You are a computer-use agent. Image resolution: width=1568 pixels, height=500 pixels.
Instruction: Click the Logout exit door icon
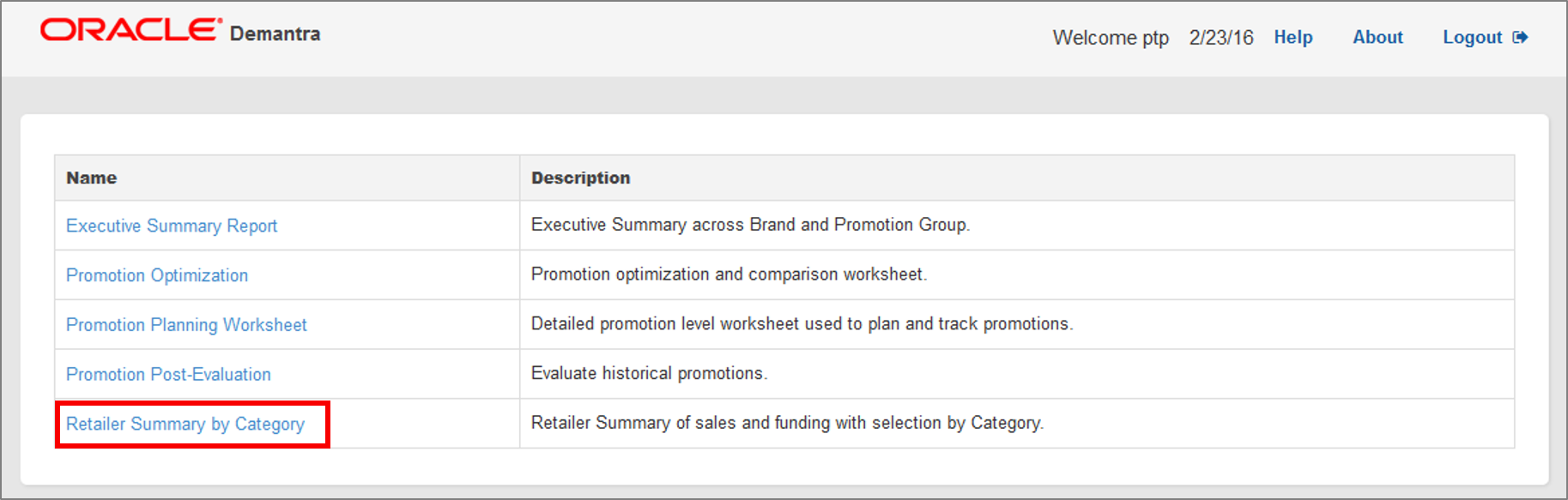(x=1521, y=37)
